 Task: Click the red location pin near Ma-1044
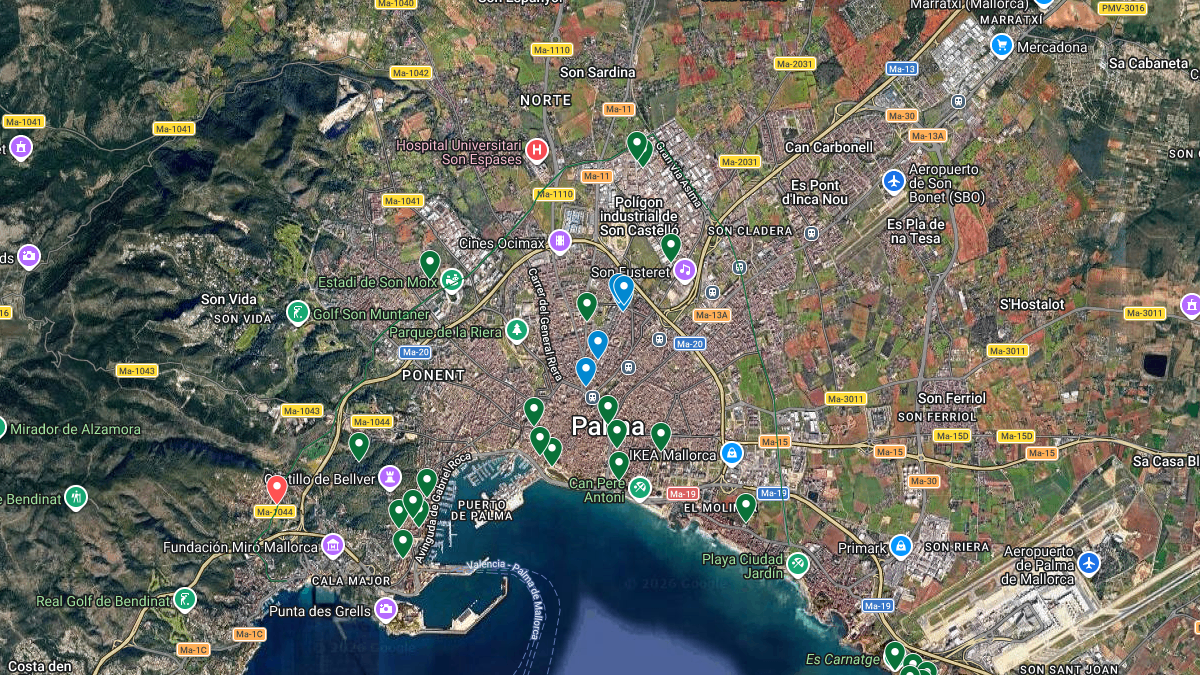pos(277,489)
